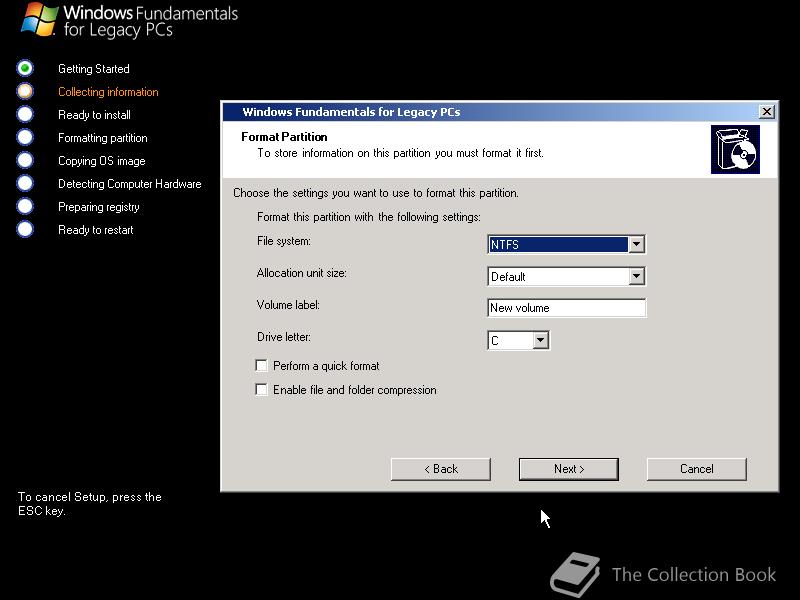Image resolution: width=800 pixels, height=600 pixels.
Task: Click the Drive letter caption
Action: click(x=284, y=337)
